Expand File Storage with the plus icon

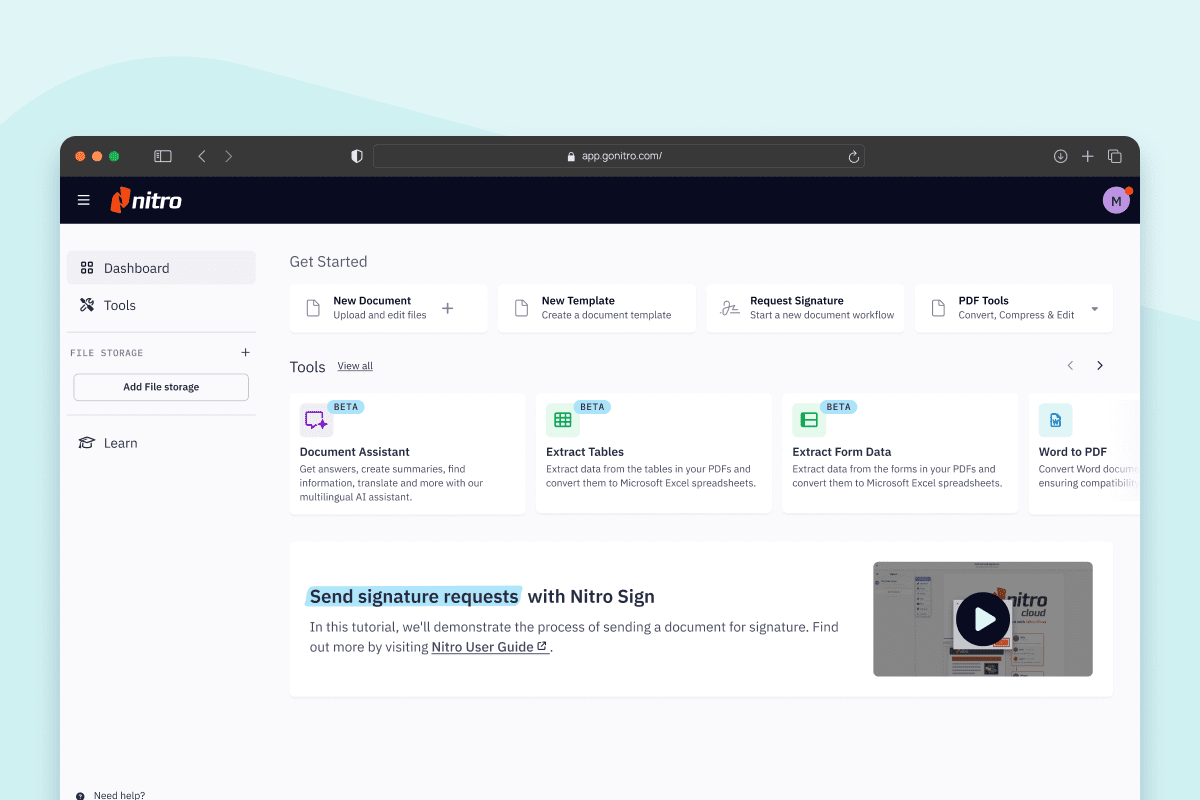pos(245,352)
